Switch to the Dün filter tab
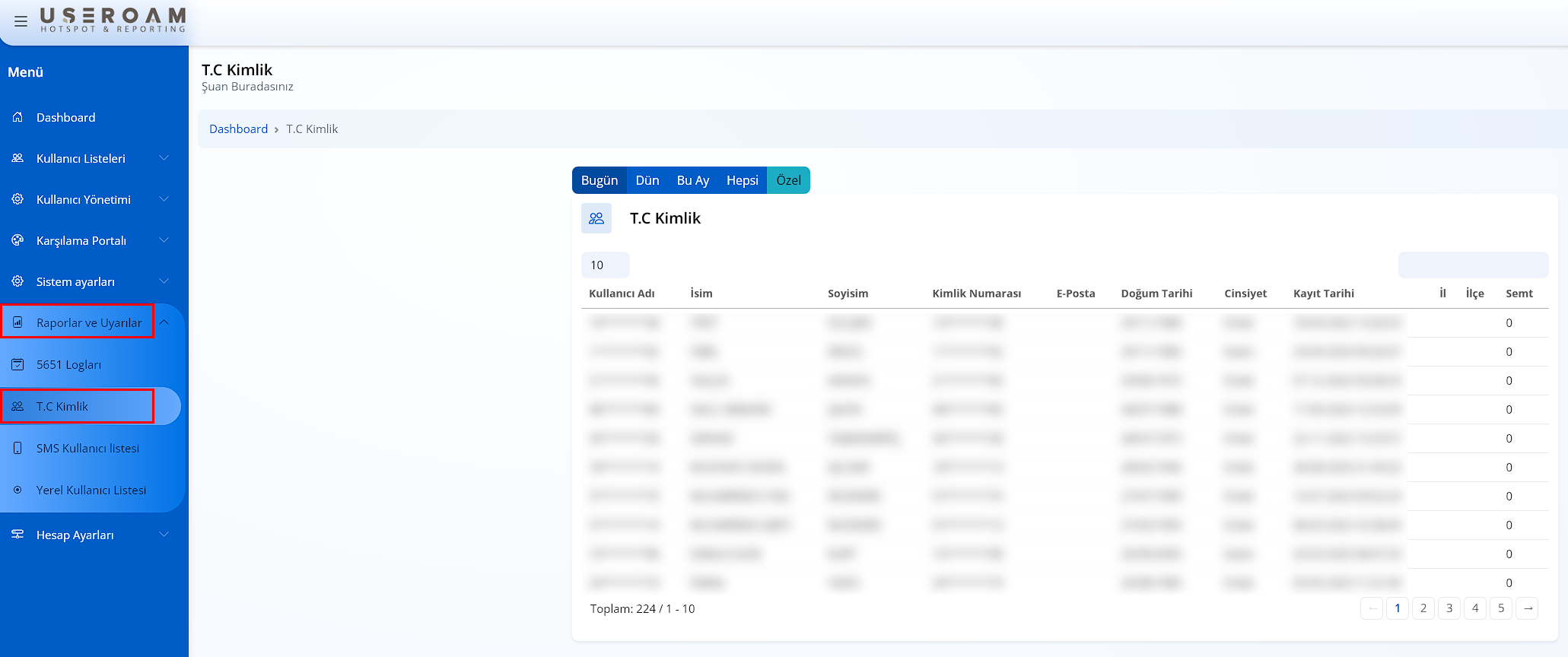 (x=647, y=180)
